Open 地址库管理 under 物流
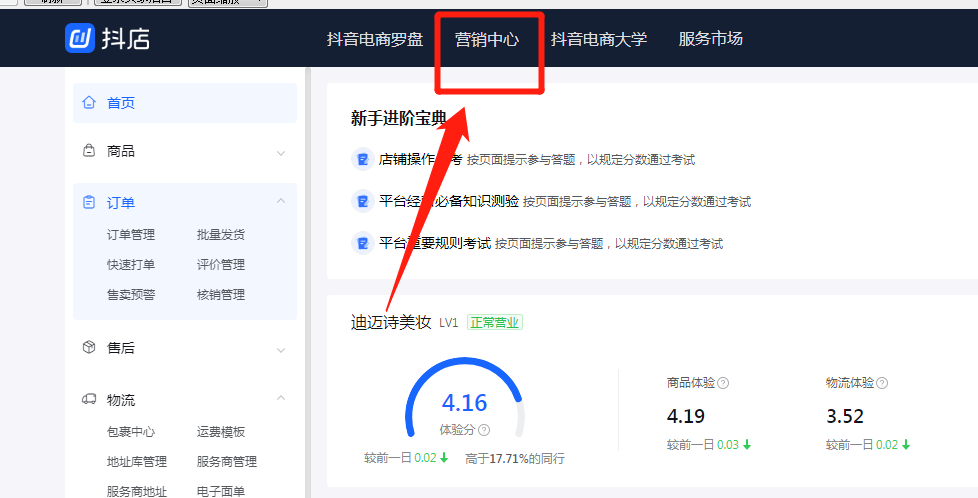The width and height of the screenshot is (978, 498). pyautogui.click(x=137, y=462)
